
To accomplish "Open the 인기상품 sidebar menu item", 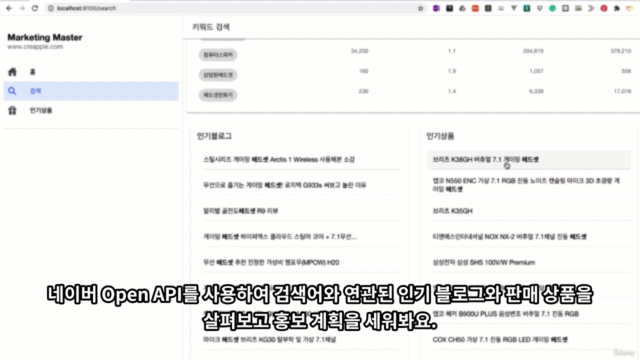I will [91, 110].
